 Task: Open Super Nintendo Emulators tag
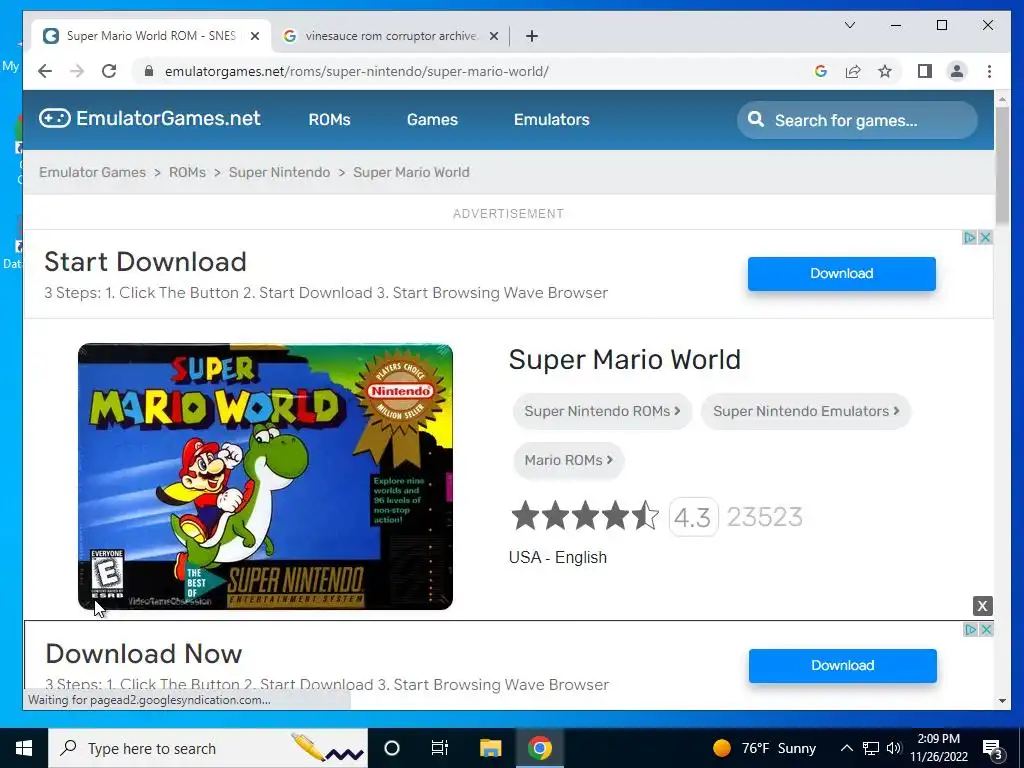(x=806, y=411)
